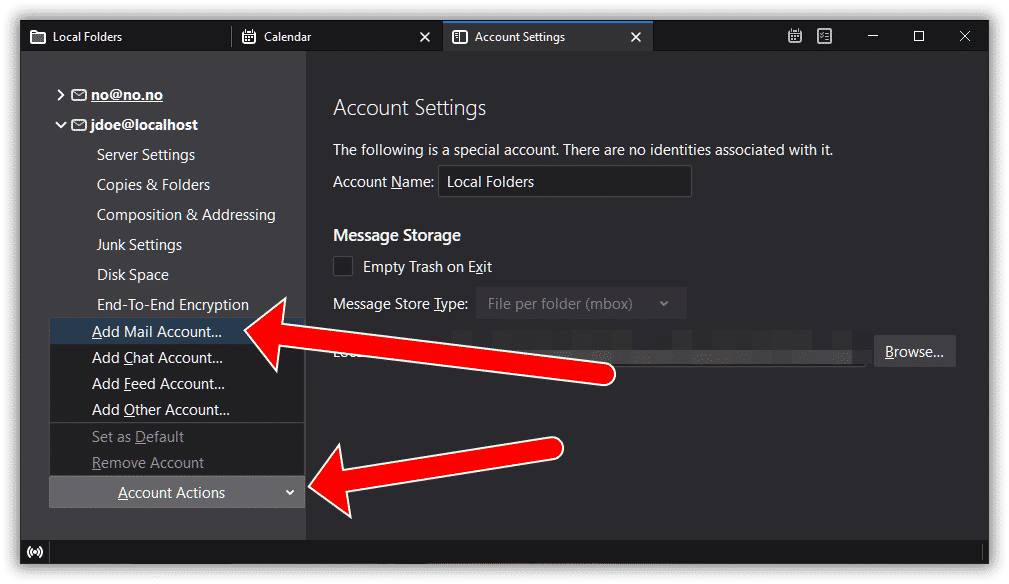
Task: Click the Browse button
Action: point(914,351)
